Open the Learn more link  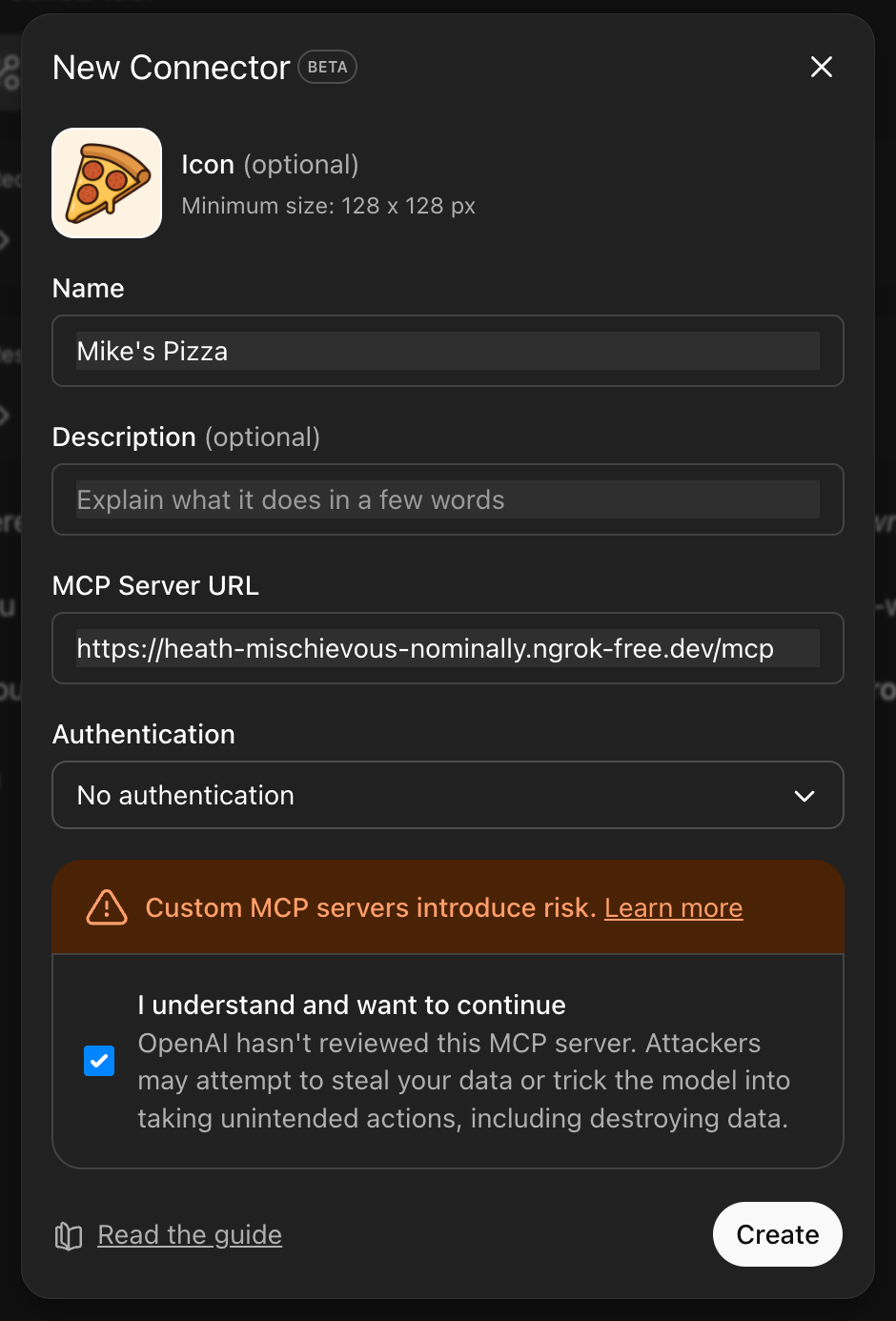click(x=673, y=908)
